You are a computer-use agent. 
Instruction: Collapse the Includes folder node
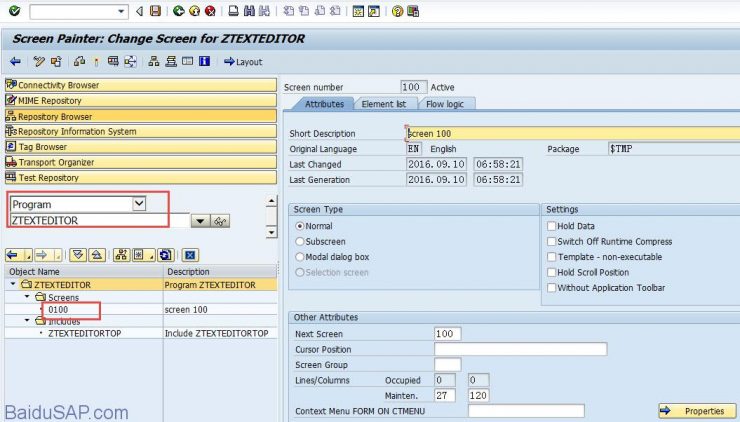[27, 321]
